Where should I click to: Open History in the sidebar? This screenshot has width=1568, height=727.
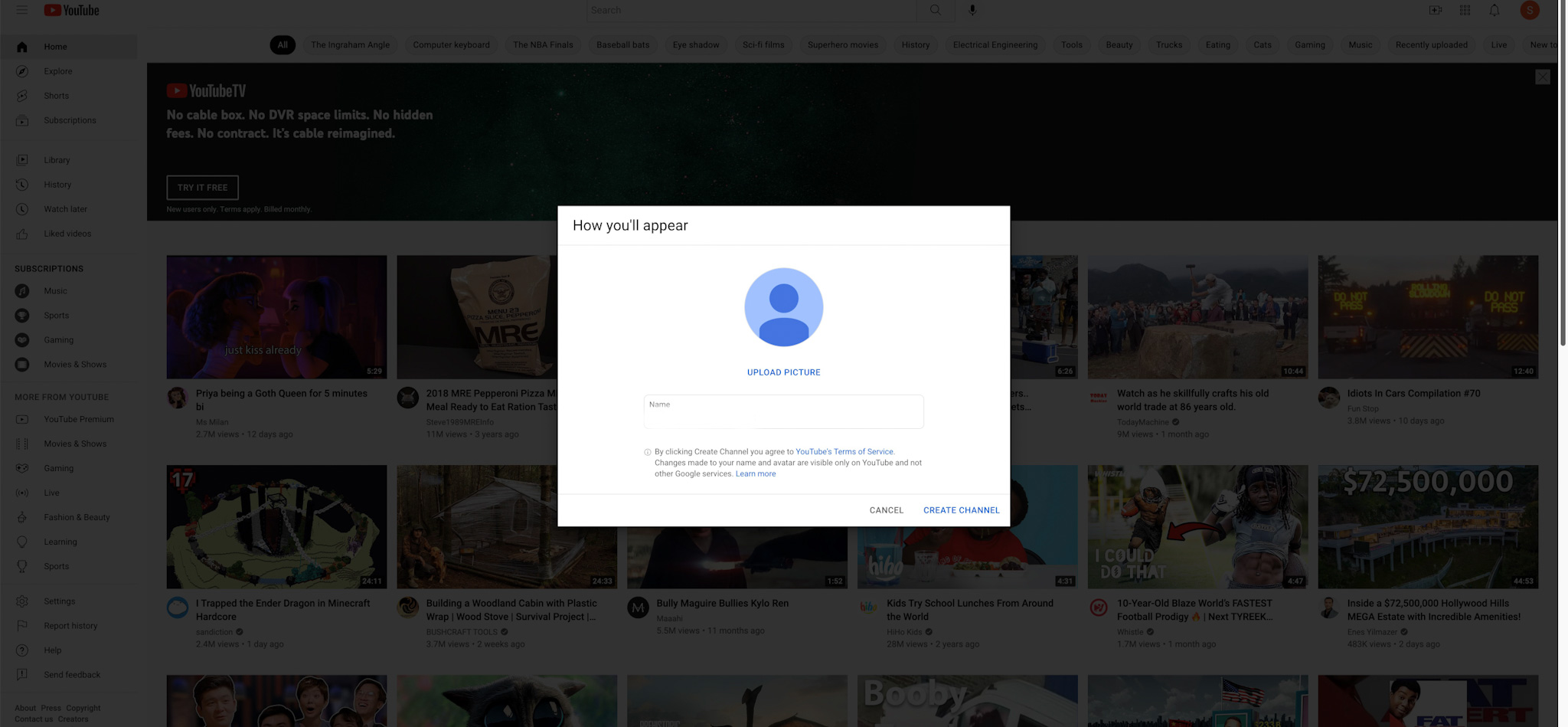[69, 185]
